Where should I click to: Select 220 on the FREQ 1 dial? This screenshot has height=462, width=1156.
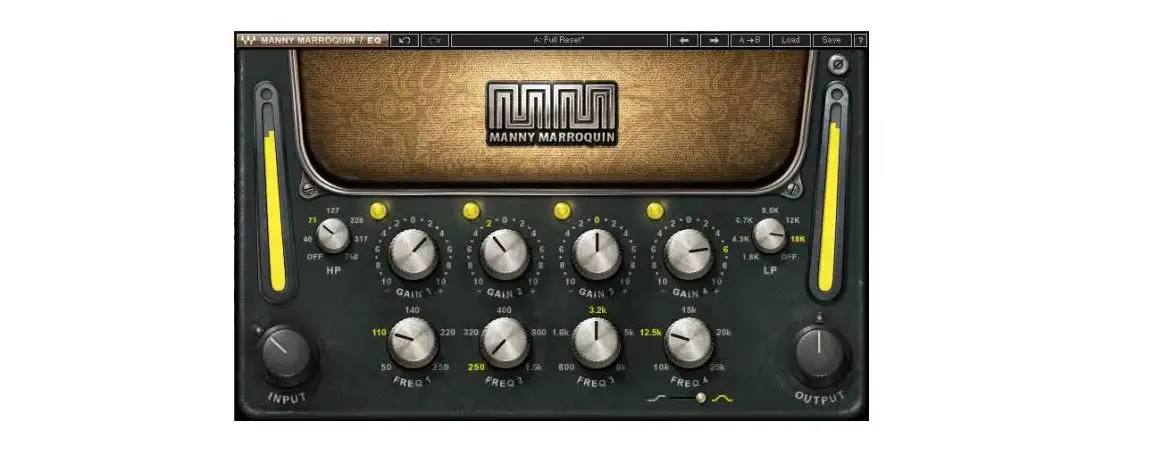(448, 332)
